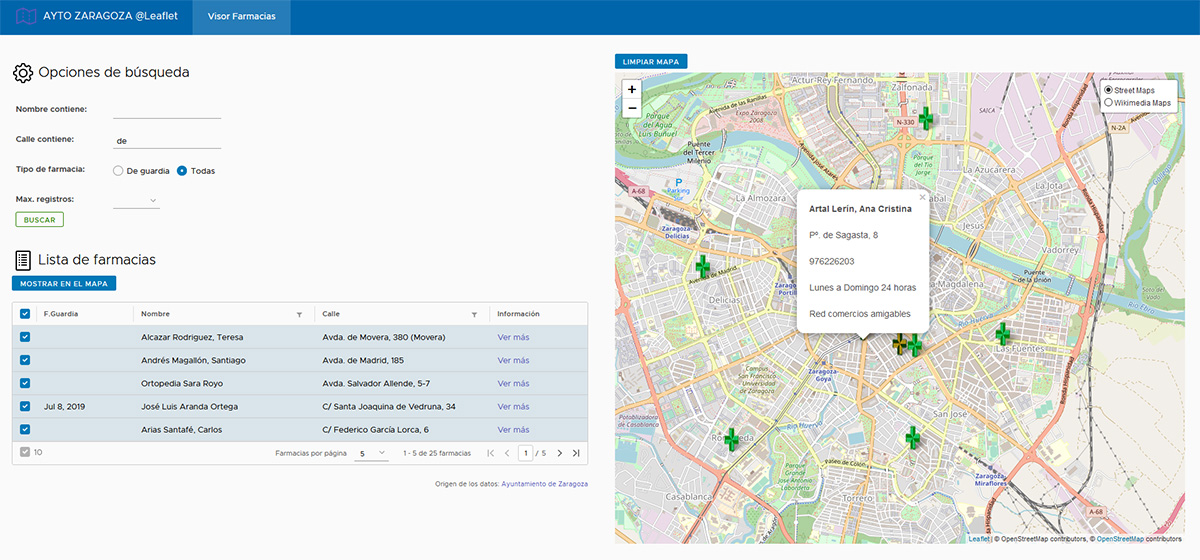Switch map layer to Wikimedia Maps
This screenshot has height=560, width=1200.
(1109, 102)
